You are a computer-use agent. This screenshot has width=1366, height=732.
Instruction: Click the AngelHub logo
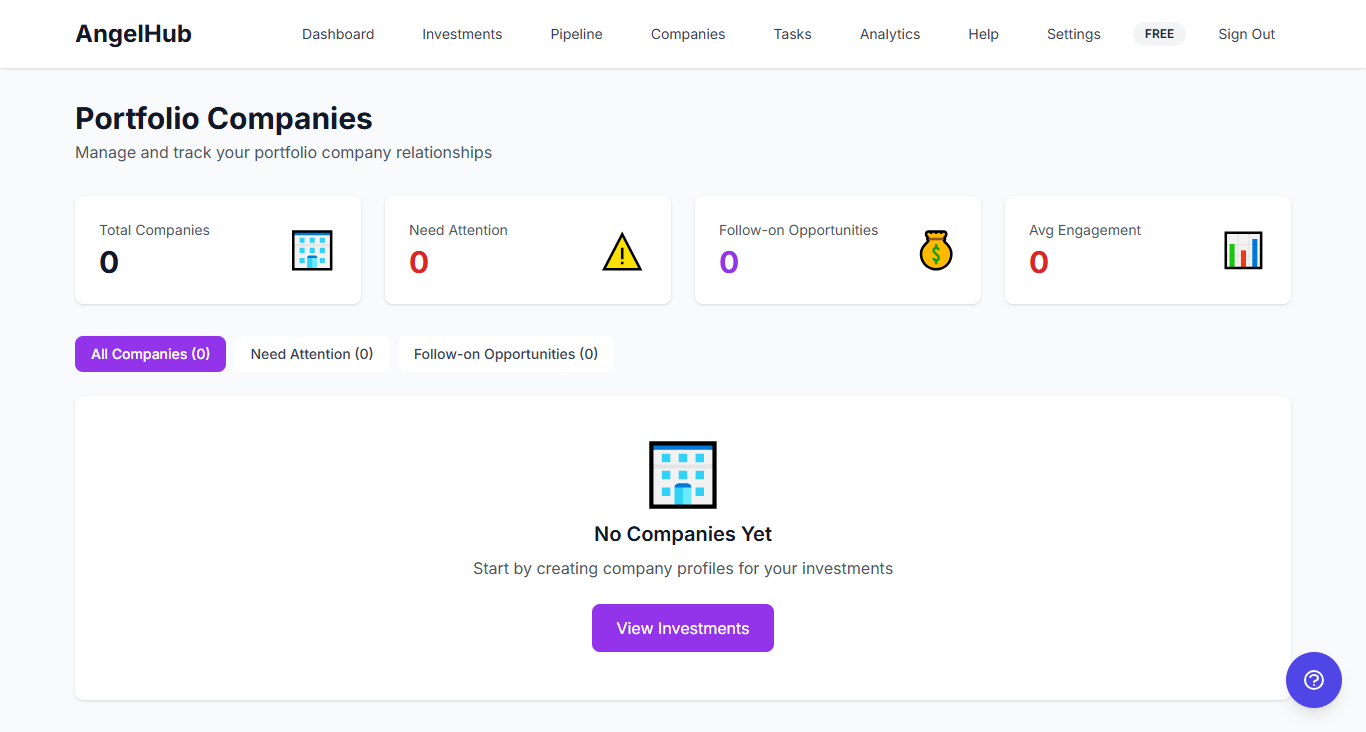(133, 33)
